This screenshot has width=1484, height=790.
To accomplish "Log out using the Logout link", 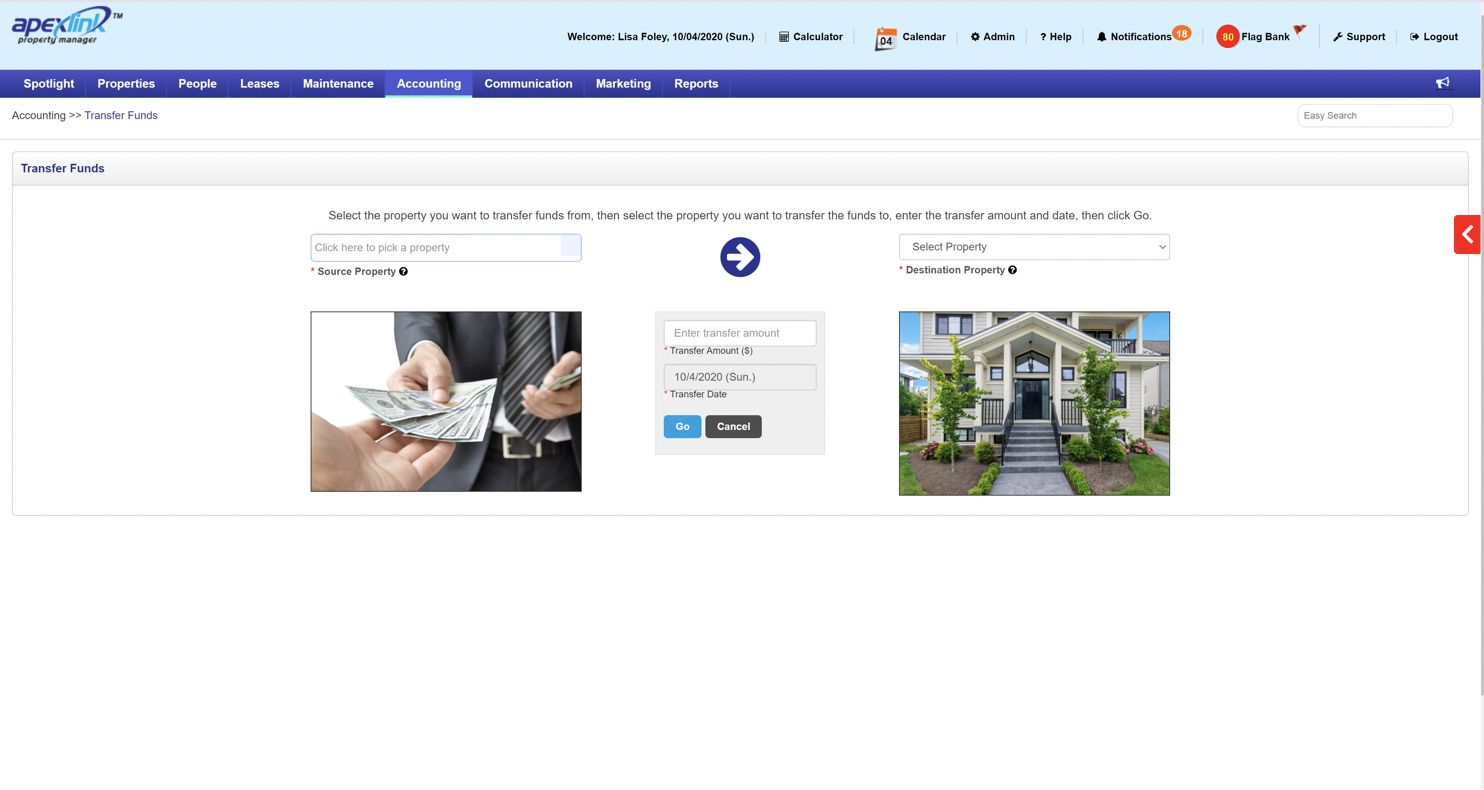I will pyautogui.click(x=1434, y=37).
